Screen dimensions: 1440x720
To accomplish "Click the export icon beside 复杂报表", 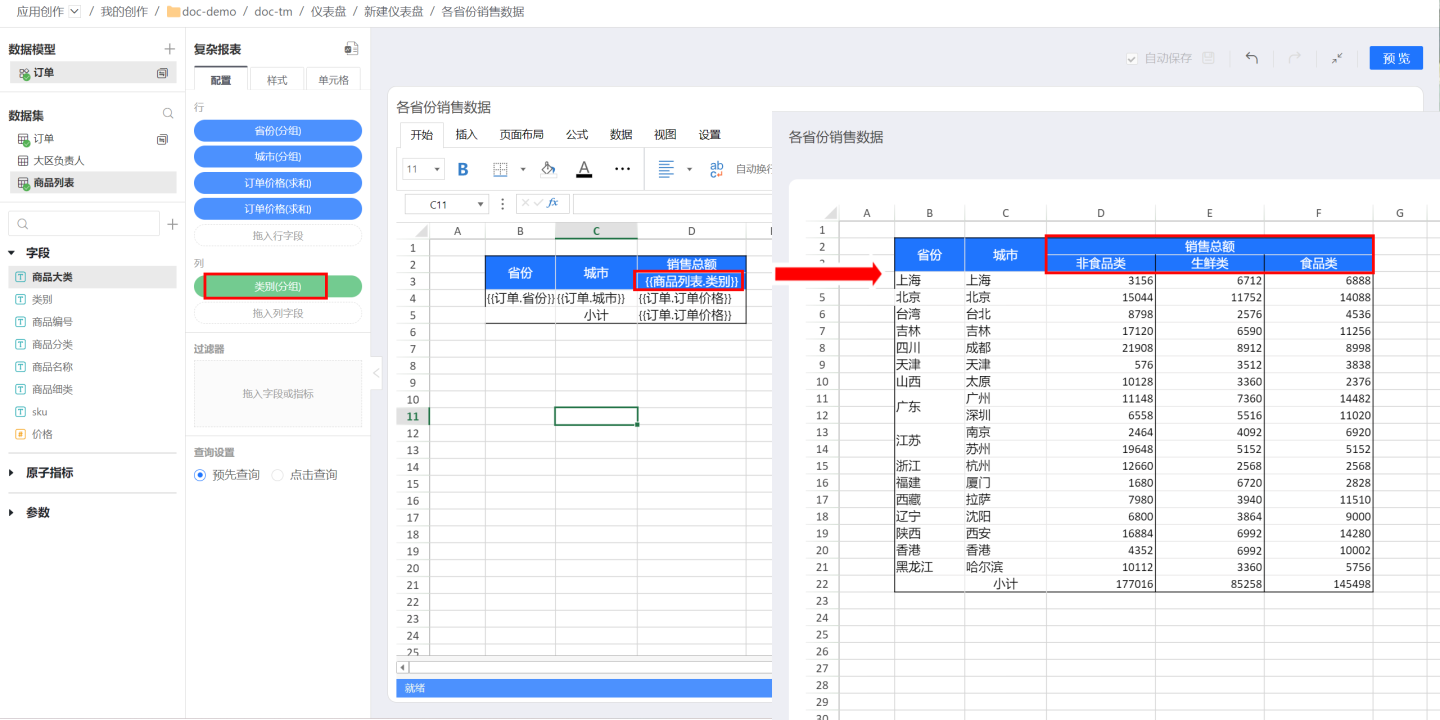I will [351, 49].
